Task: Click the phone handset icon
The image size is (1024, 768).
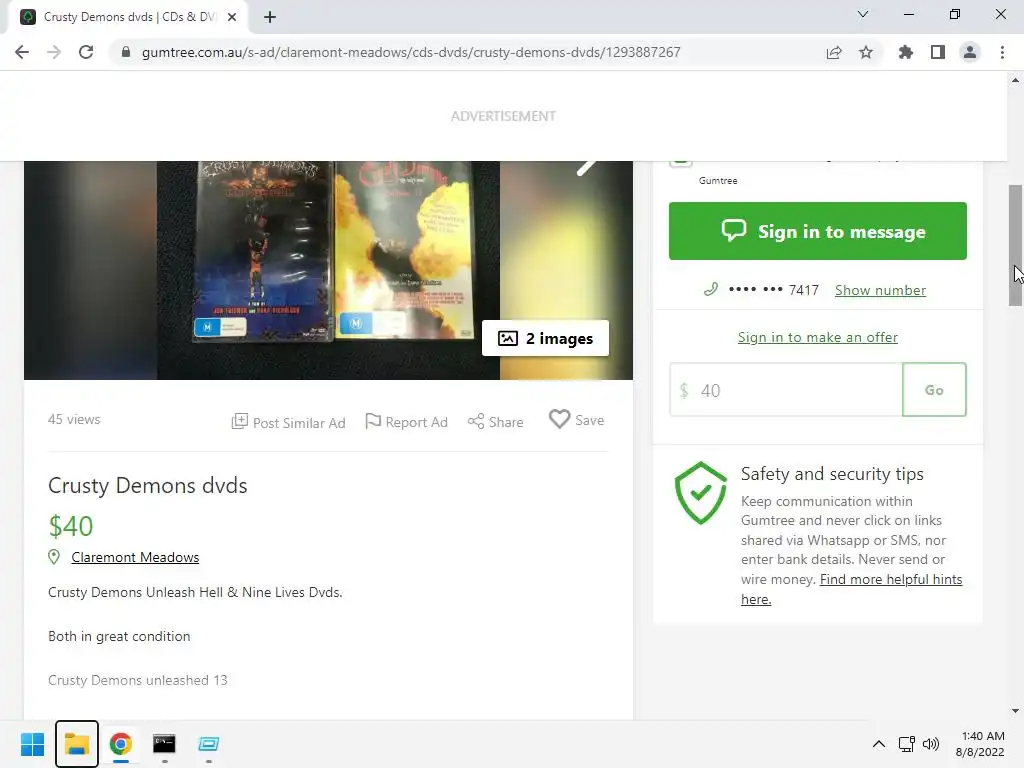Action: [711, 289]
